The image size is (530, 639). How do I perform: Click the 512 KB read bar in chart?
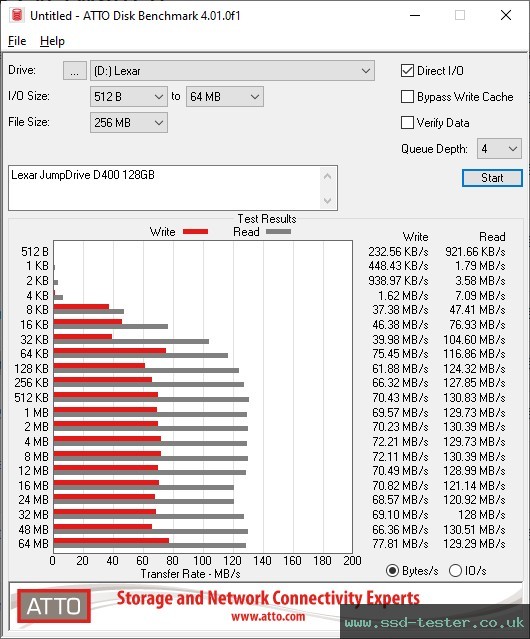click(151, 400)
